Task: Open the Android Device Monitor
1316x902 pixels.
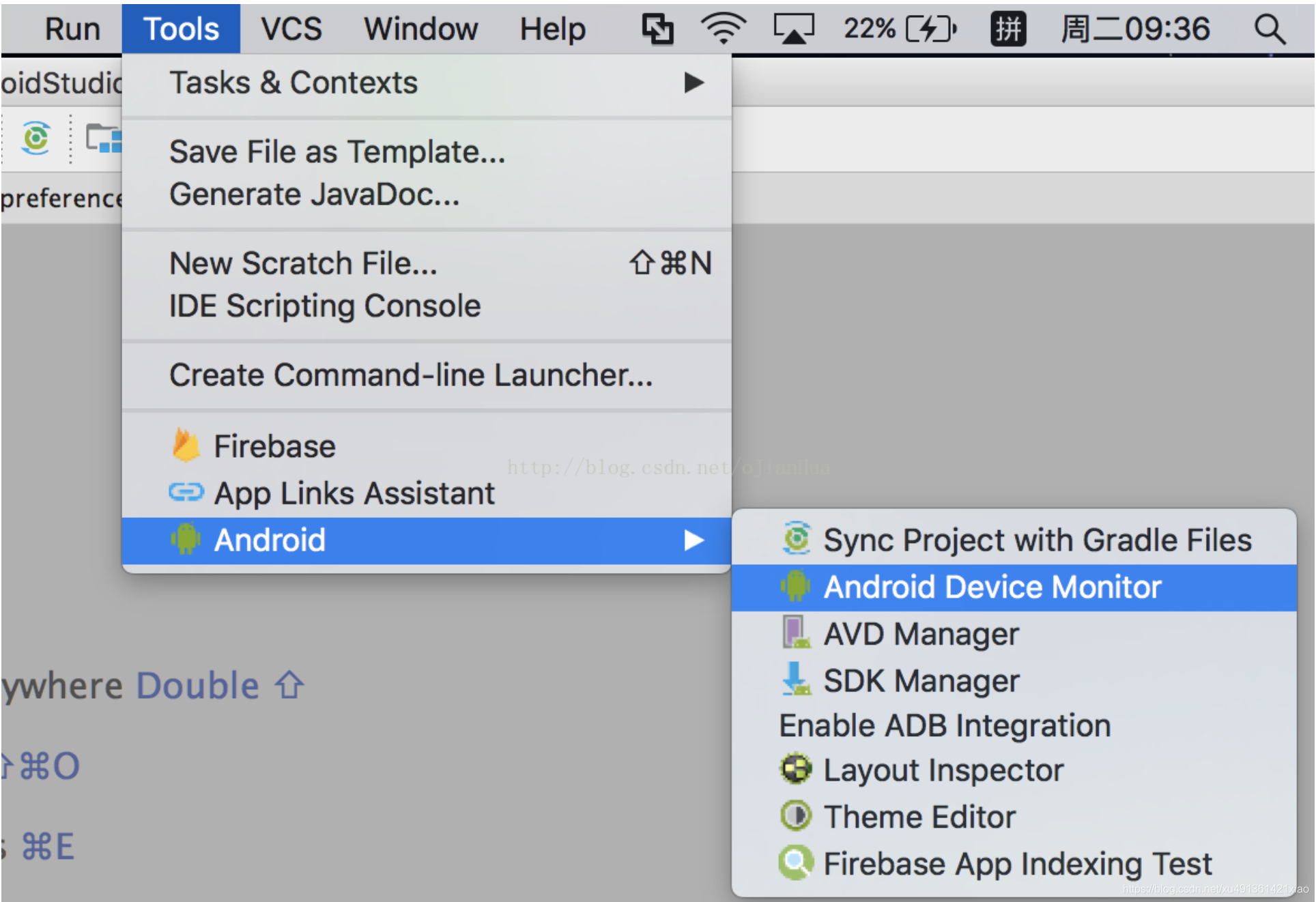Action: (992, 586)
